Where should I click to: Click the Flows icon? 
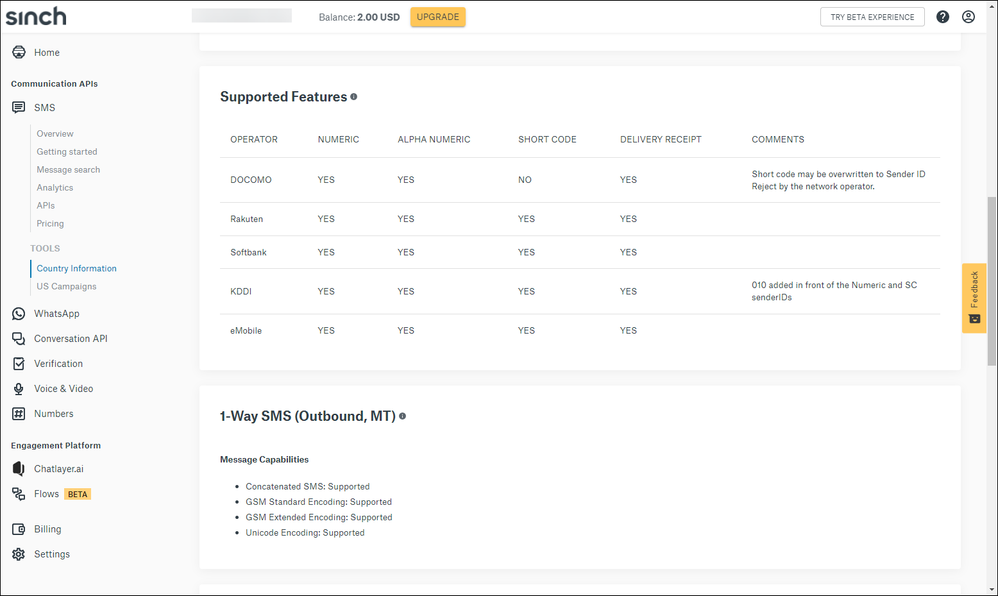click(x=18, y=493)
